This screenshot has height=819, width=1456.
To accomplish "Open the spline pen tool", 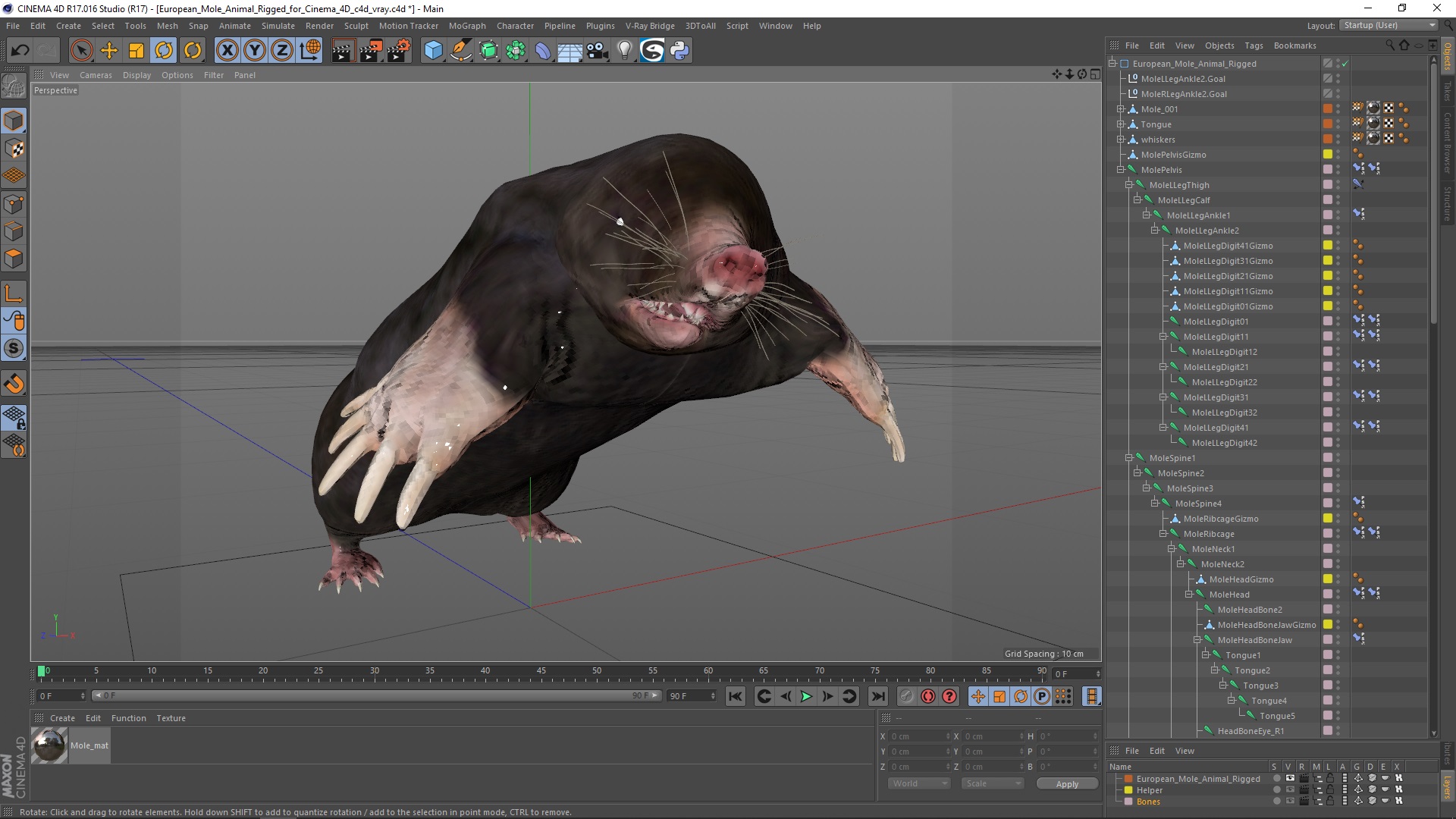I will pyautogui.click(x=460, y=51).
